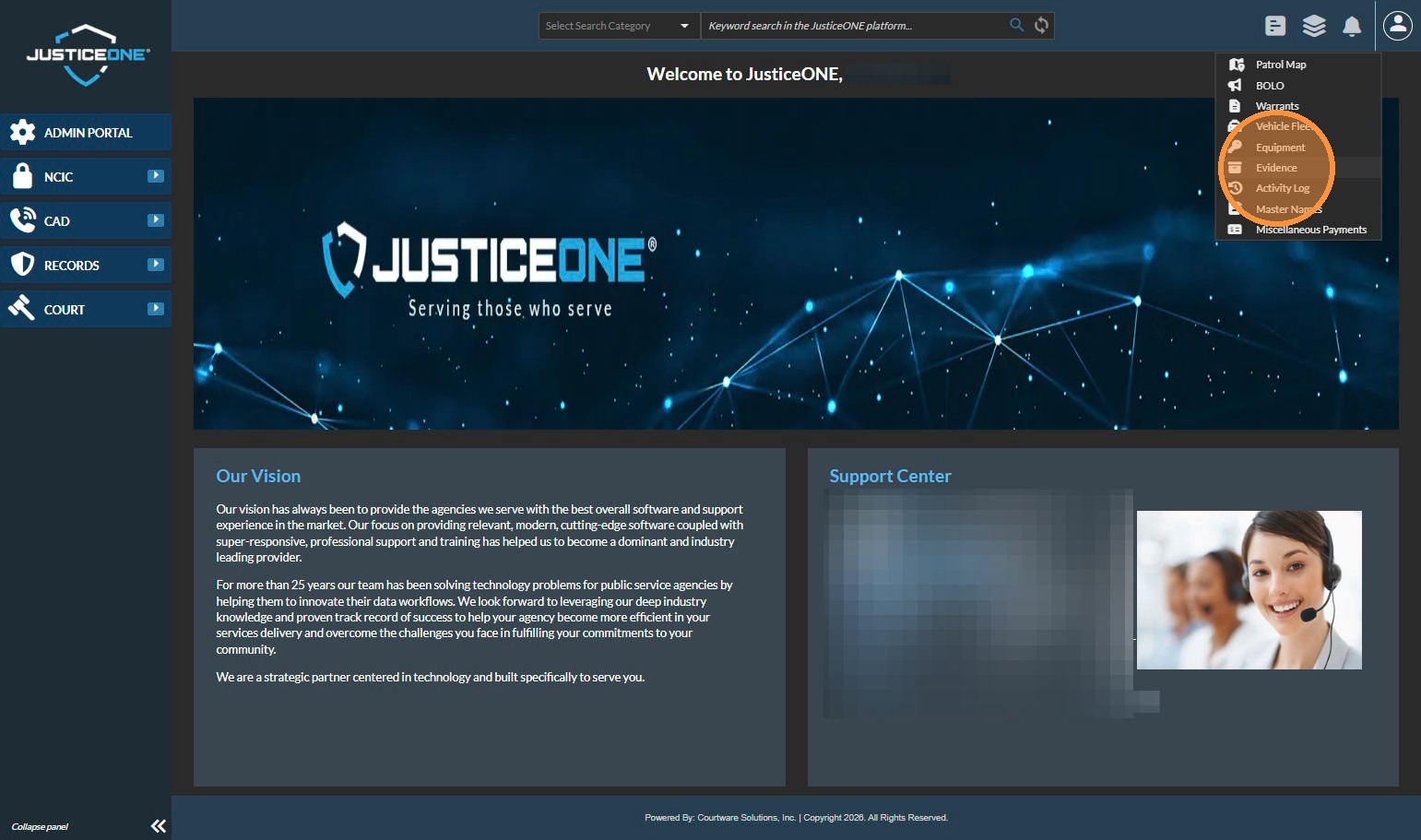Screen dimensions: 1421x840
Task: Open the Admin Portal gear icon
Action: point(23,133)
